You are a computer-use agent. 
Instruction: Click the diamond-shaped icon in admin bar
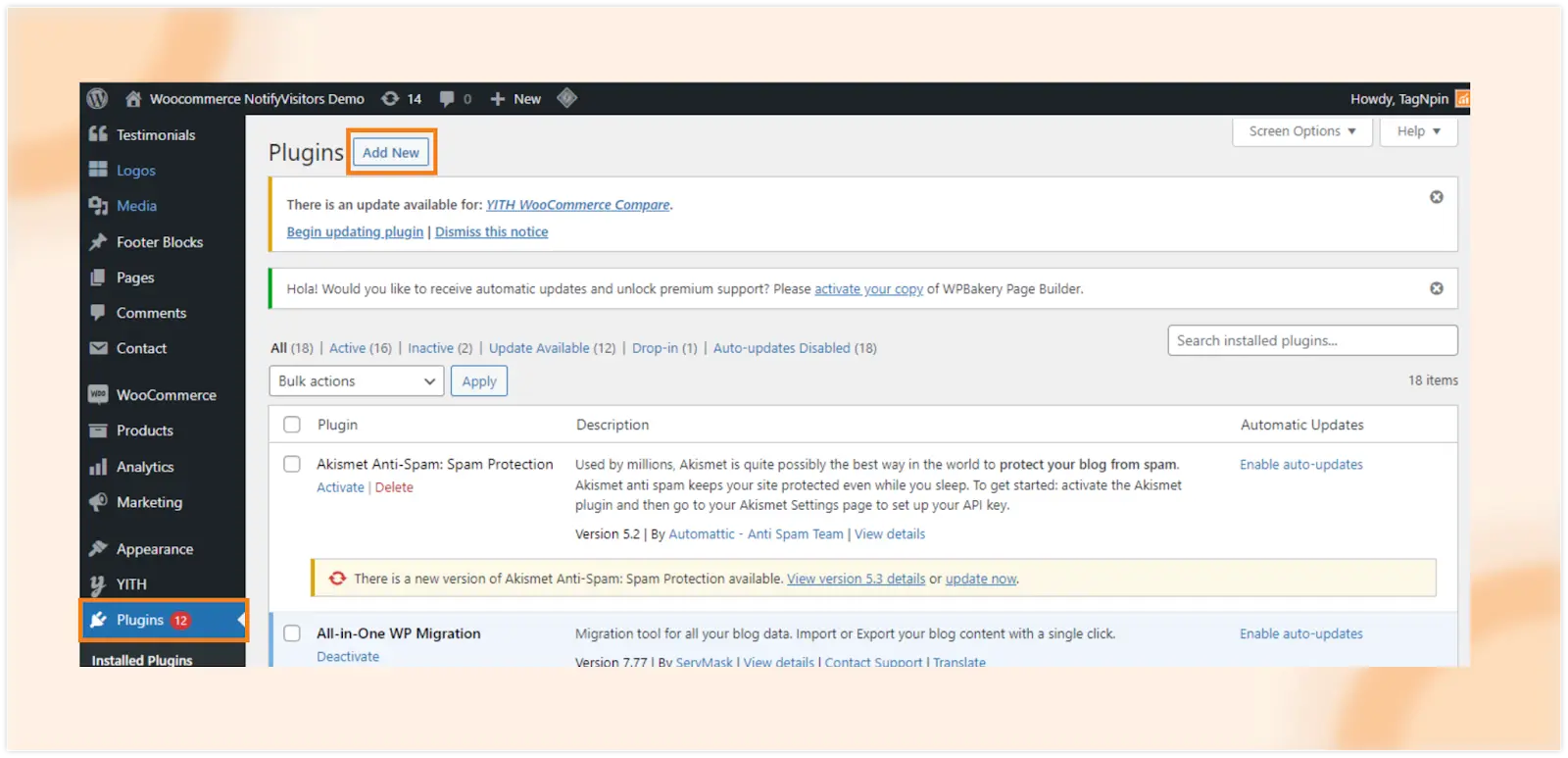pos(566,98)
